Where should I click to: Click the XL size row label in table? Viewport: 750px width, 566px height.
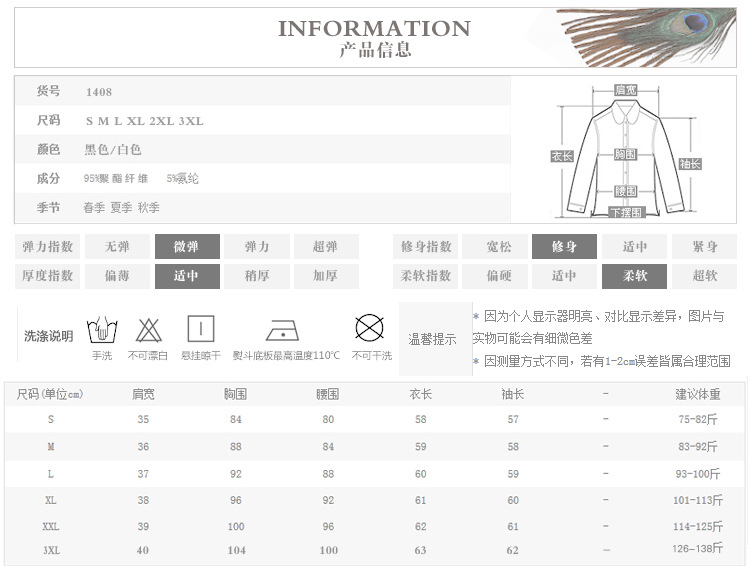(x=51, y=500)
